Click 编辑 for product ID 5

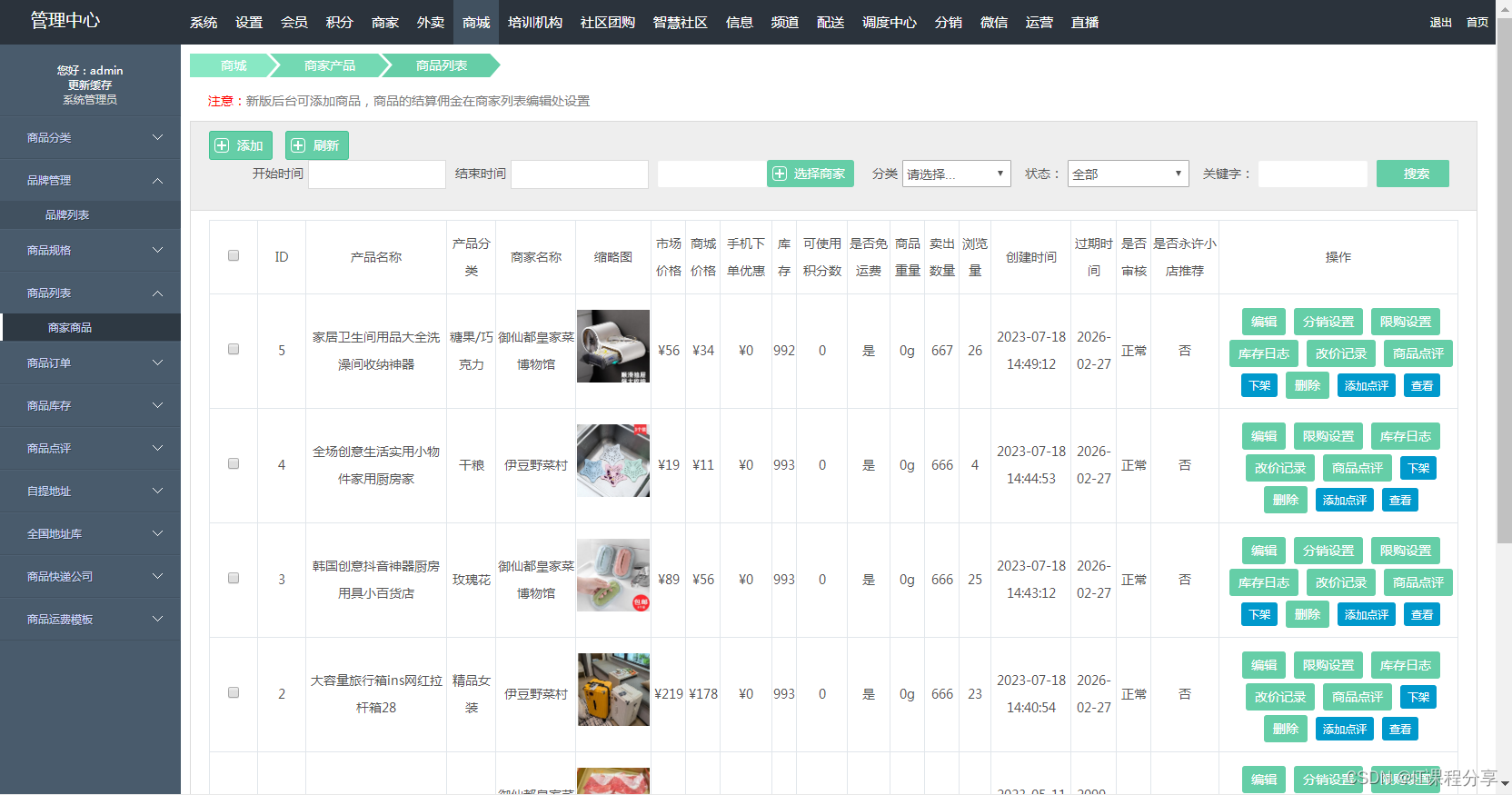(x=1264, y=322)
